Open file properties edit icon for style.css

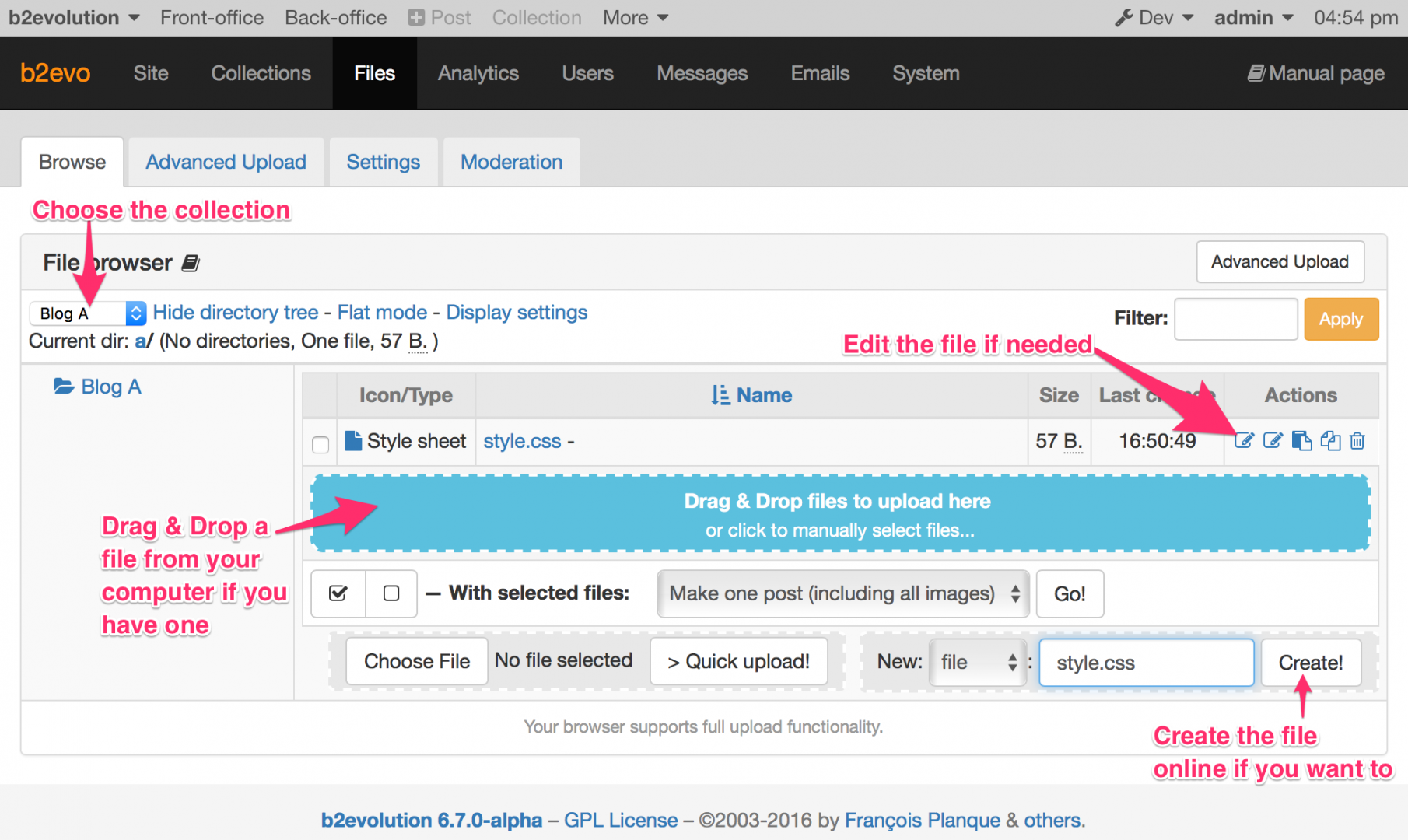coord(1273,441)
